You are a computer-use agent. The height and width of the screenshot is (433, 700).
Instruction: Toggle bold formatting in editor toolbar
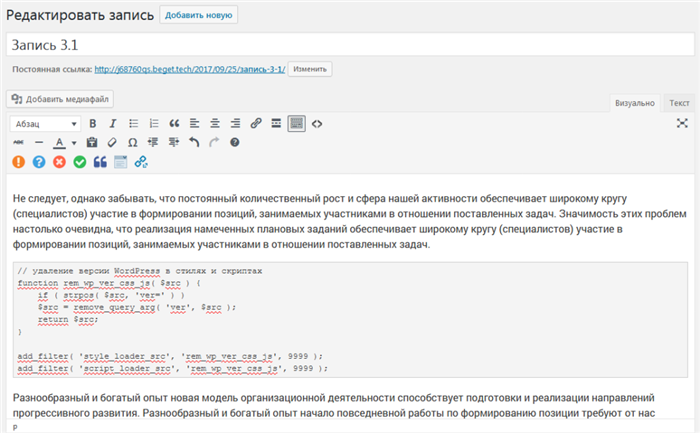click(x=92, y=124)
